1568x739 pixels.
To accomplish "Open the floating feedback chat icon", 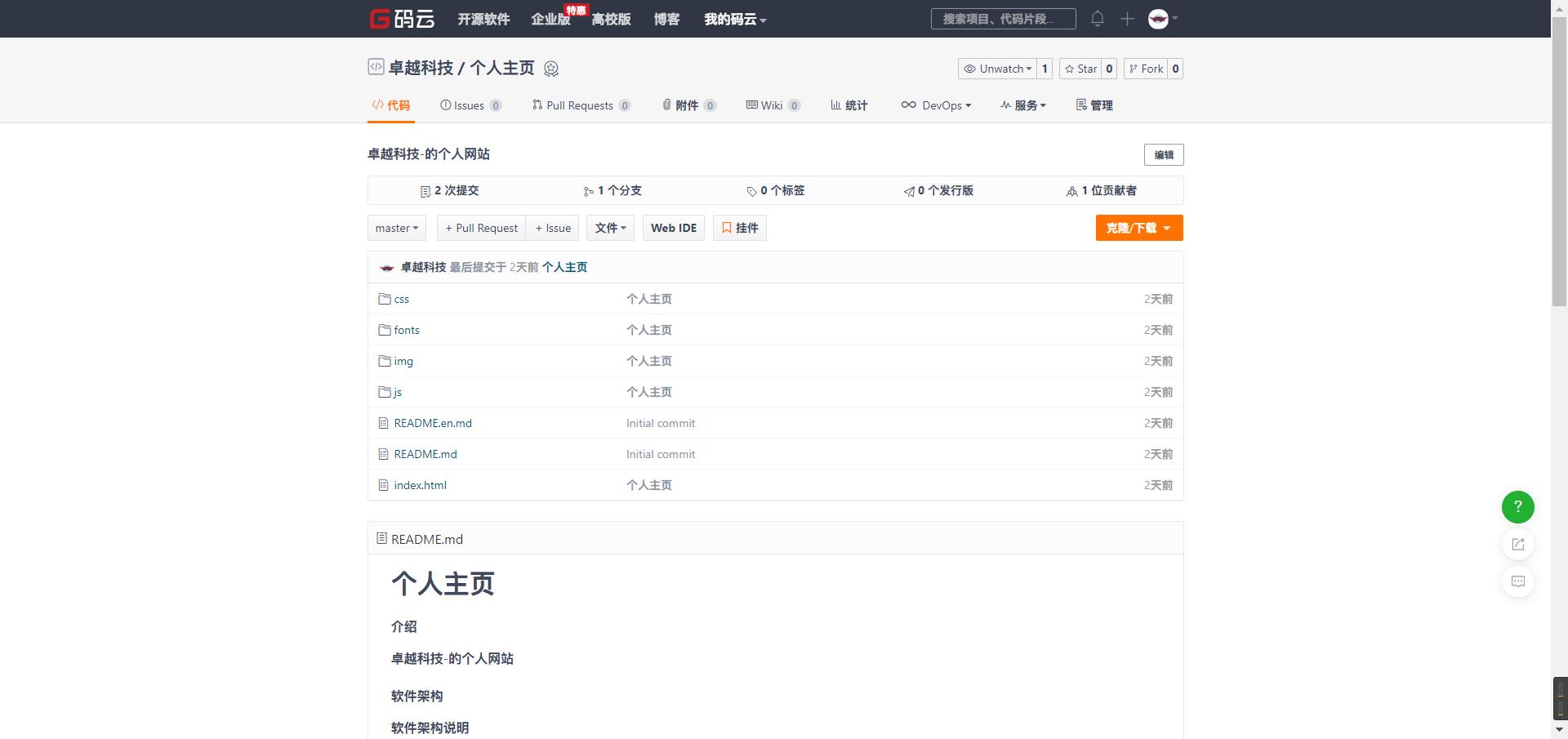I will click(1517, 581).
